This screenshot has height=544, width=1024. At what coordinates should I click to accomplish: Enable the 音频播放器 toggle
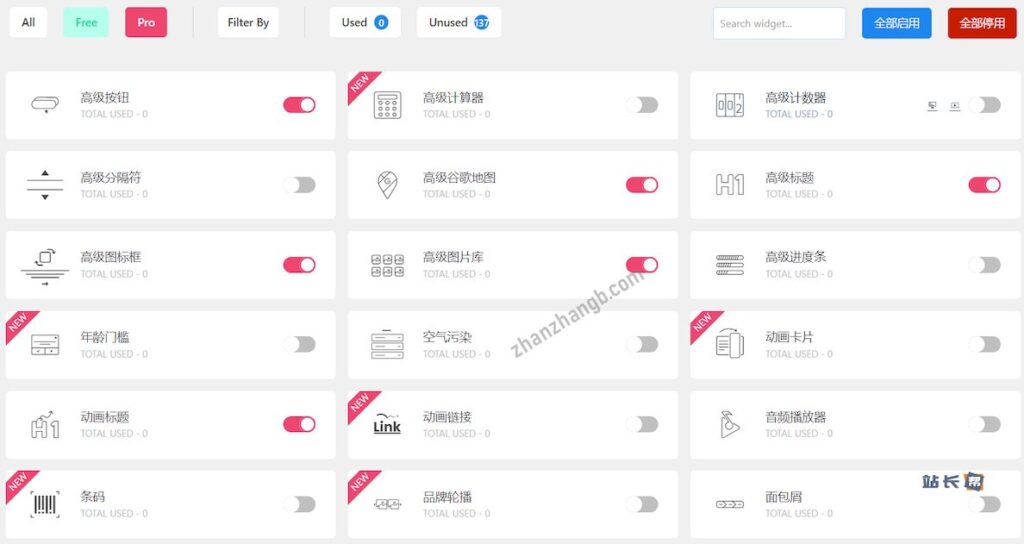[x=984, y=424]
